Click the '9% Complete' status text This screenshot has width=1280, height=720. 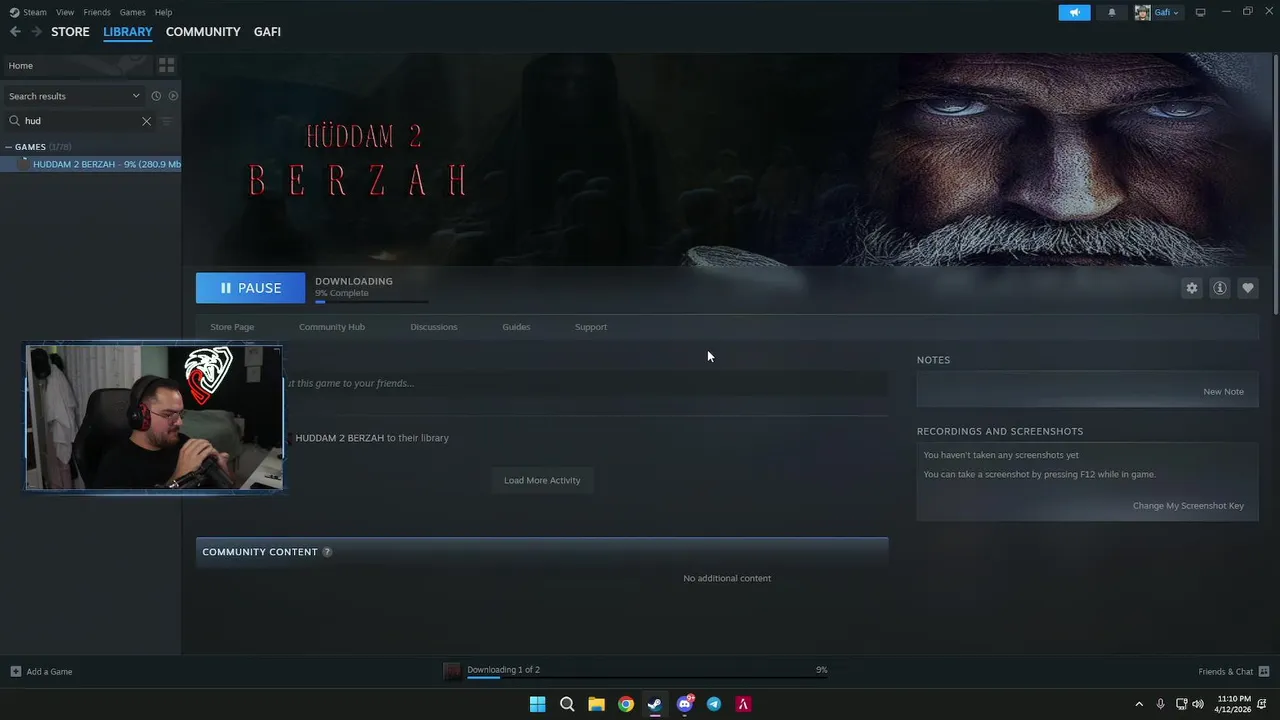tap(342, 293)
